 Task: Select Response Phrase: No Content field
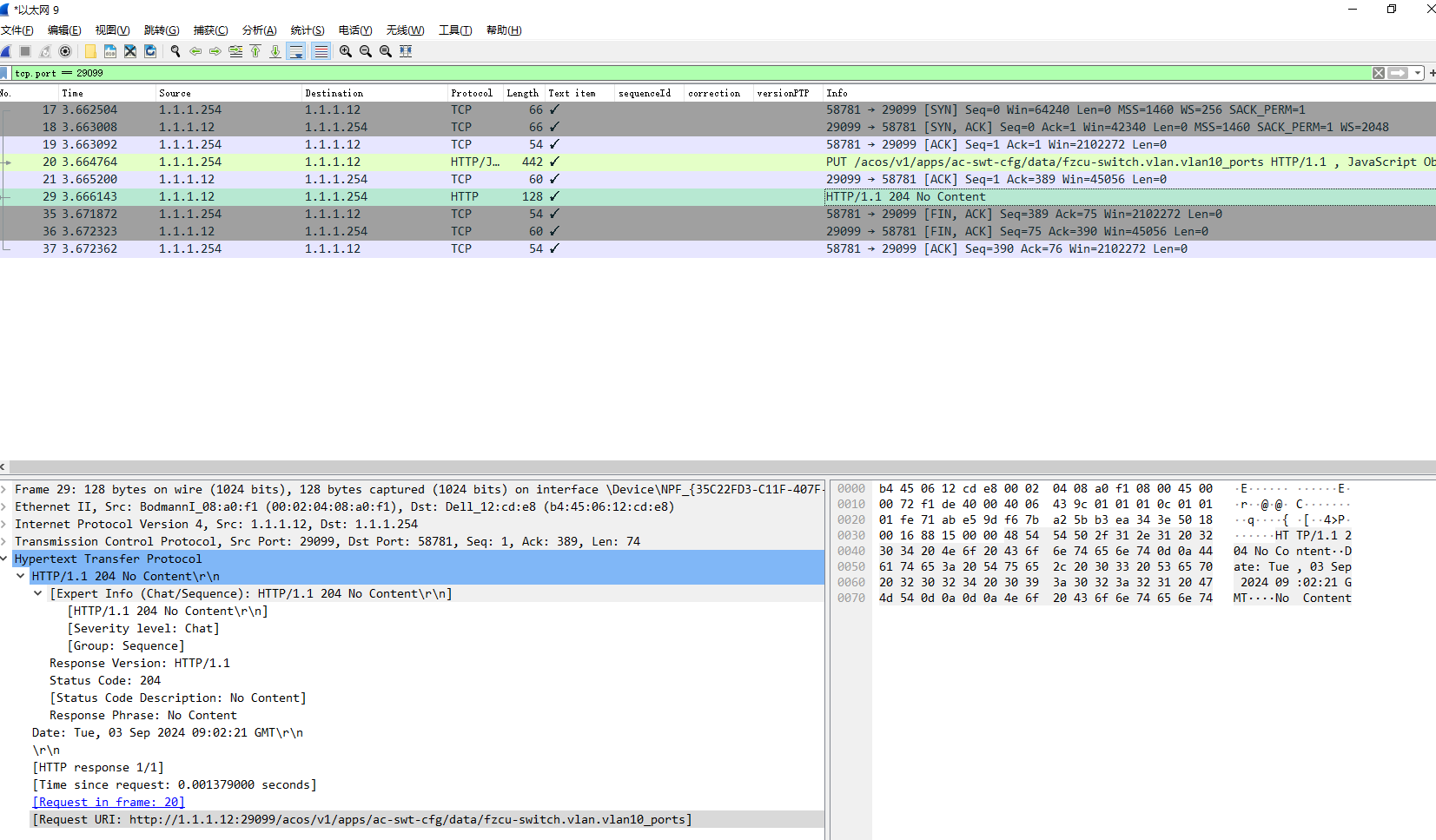click(x=143, y=716)
